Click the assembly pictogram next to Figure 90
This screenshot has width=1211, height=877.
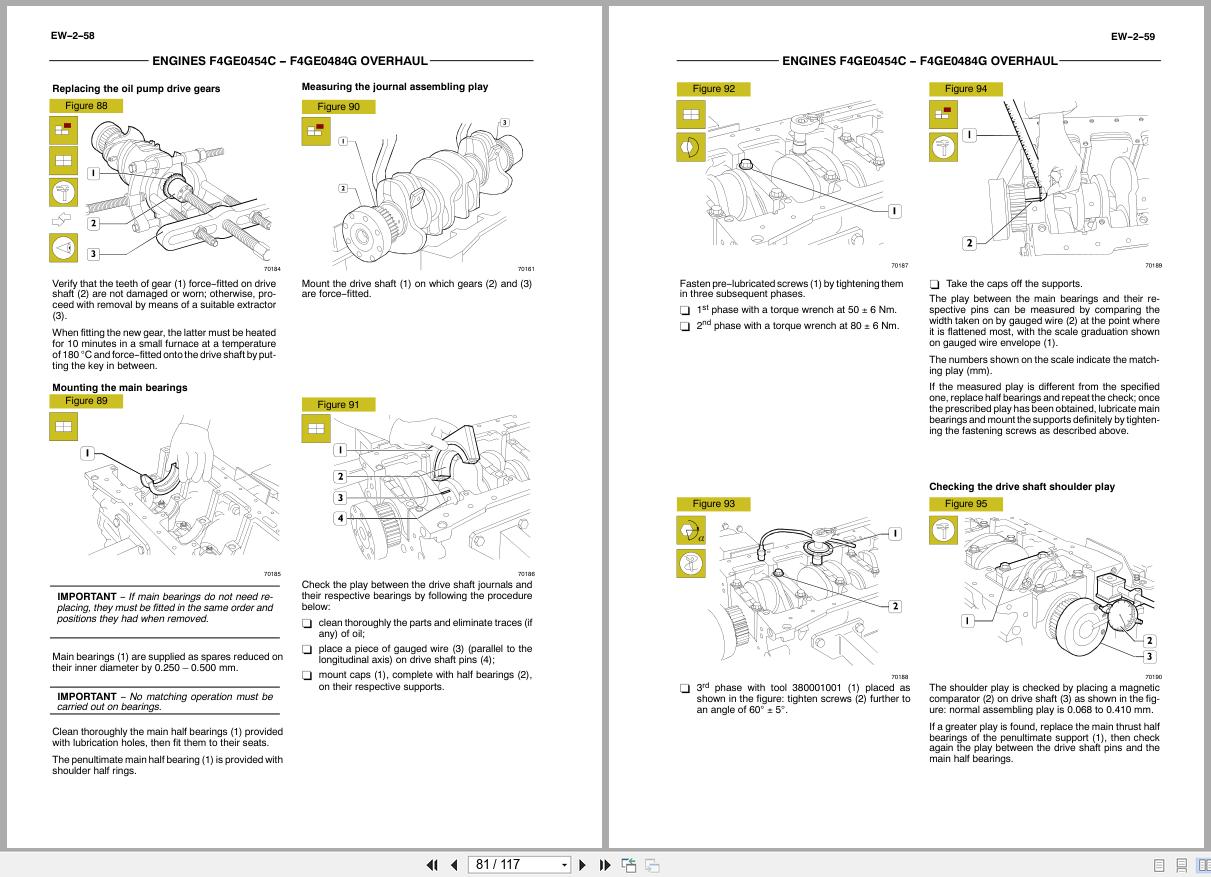(316, 131)
